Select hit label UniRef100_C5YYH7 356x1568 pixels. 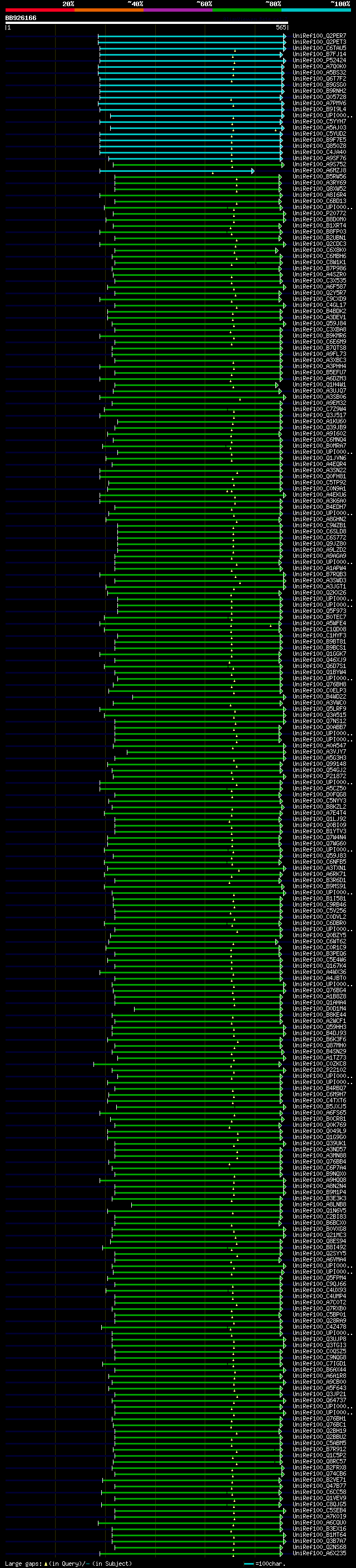319,121
